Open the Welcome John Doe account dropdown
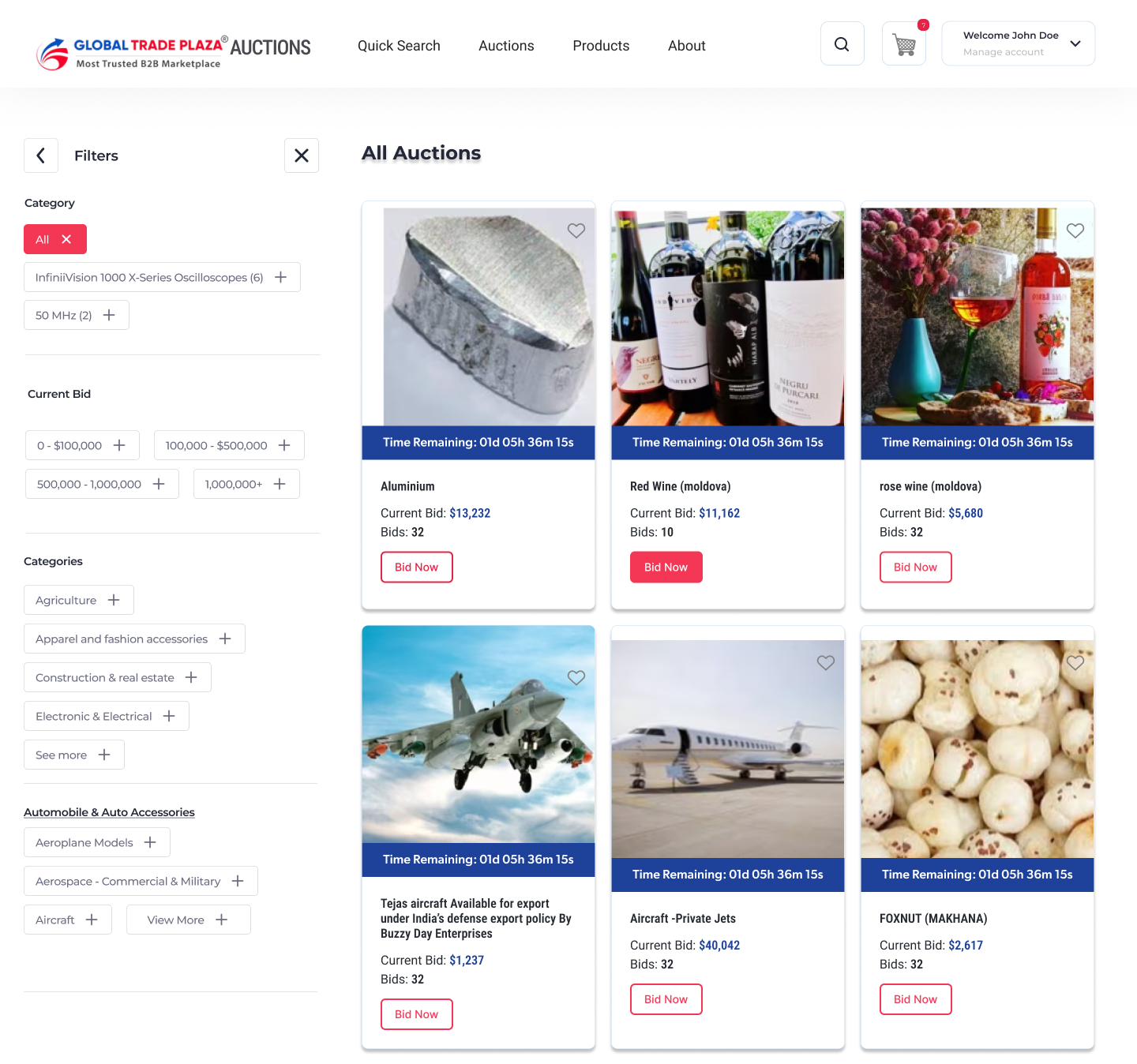The height and width of the screenshot is (1064, 1137). 1018,43
